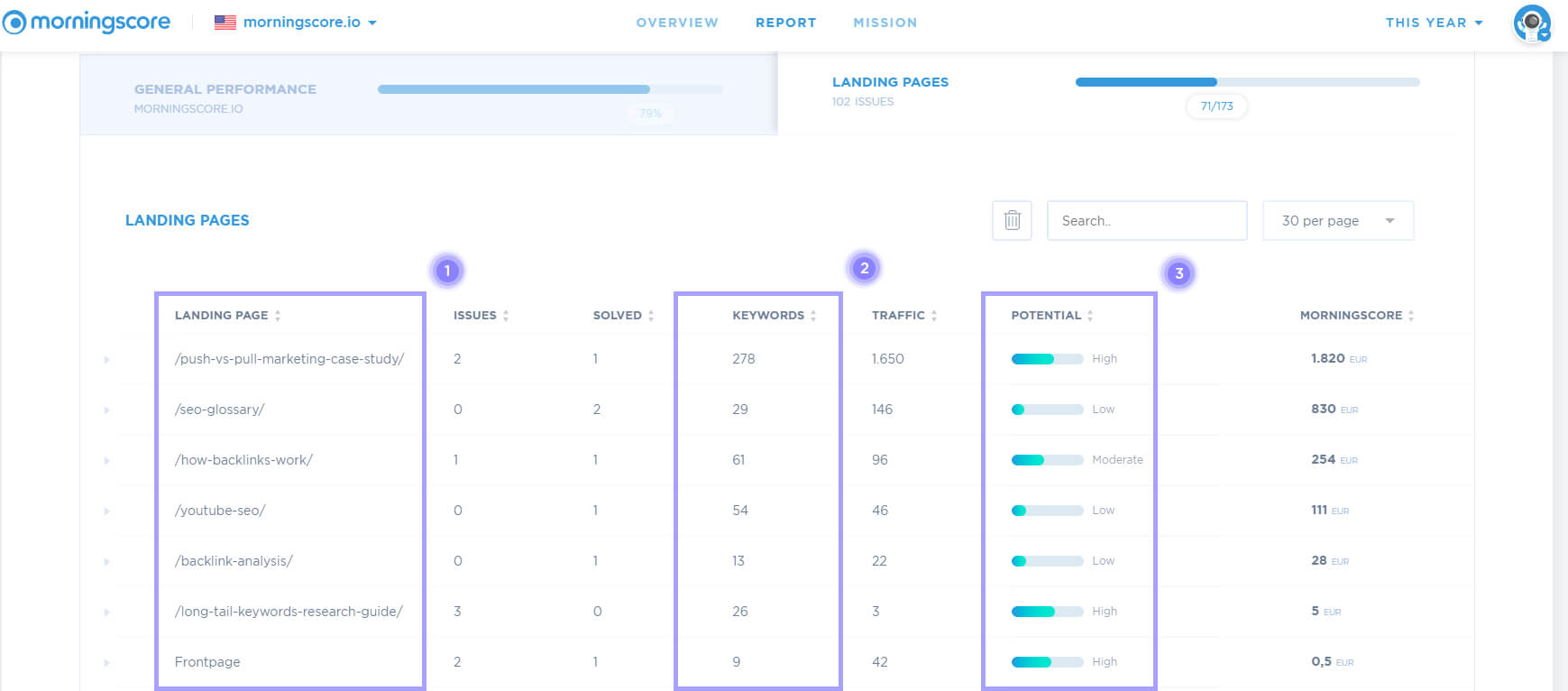Click the 1.820 EUR morningscore value
The width and height of the screenshot is (1568, 691).
1339,359
